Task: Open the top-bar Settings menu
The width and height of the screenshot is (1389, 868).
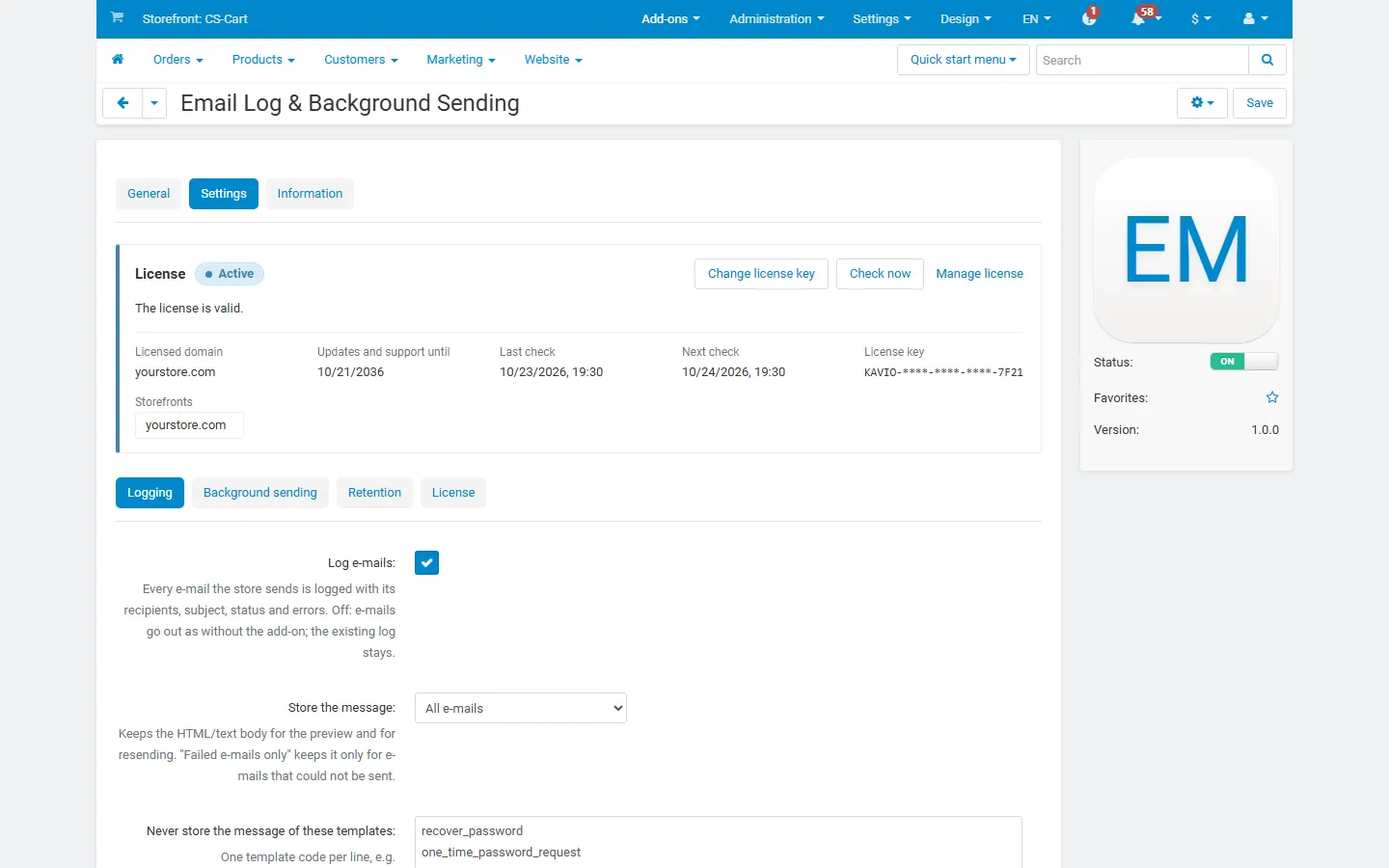Action: [x=882, y=18]
